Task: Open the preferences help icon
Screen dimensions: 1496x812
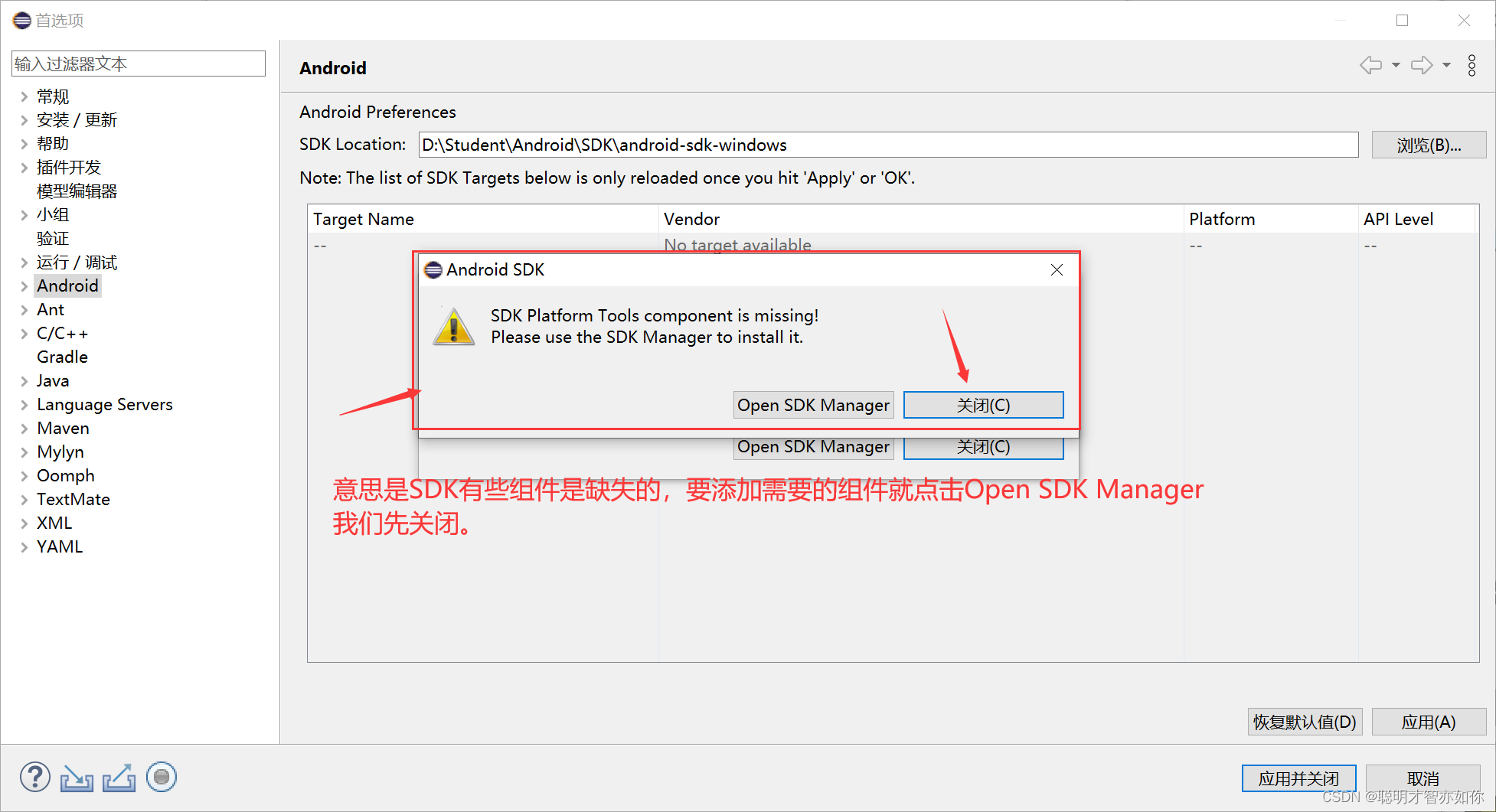Action: point(35,778)
